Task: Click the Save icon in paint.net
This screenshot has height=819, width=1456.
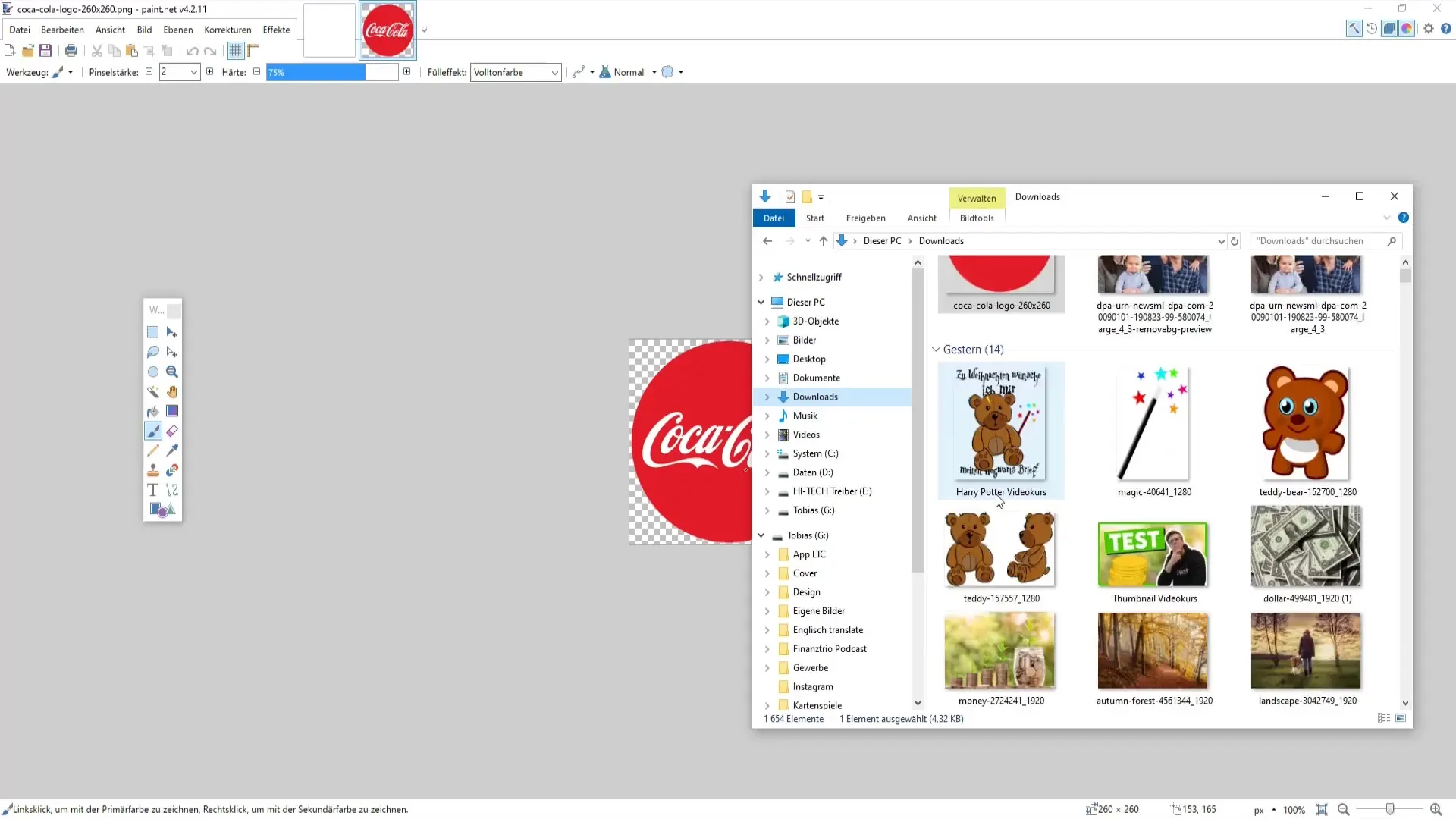Action: coord(45,51)
